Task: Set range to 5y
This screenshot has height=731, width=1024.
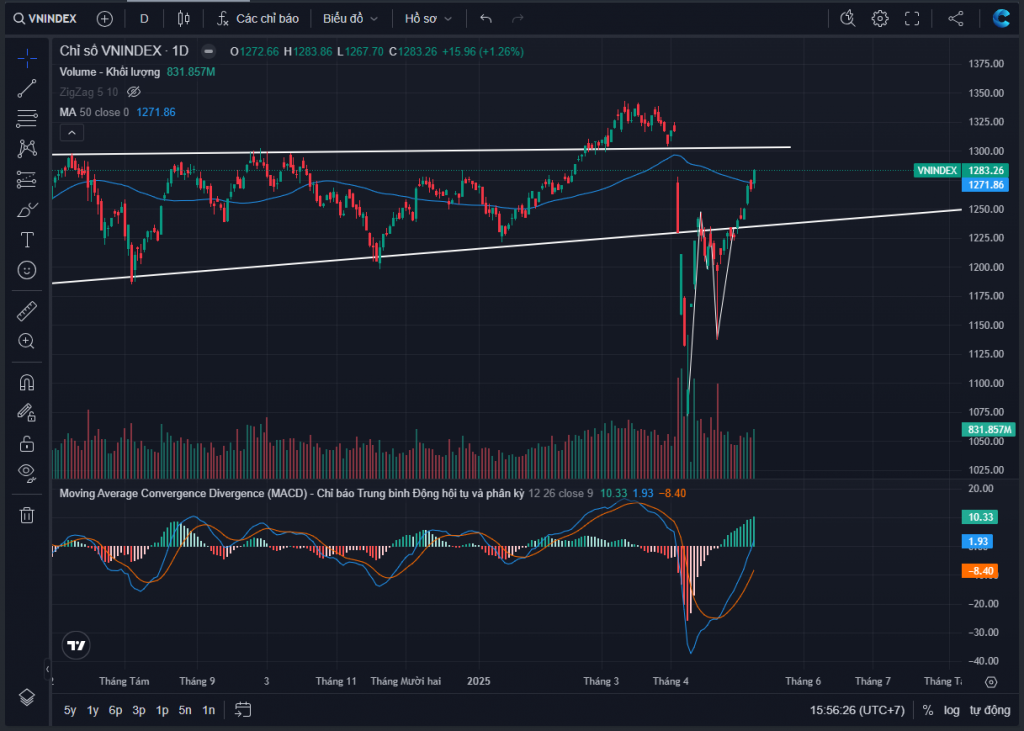Action: (70, 710)
